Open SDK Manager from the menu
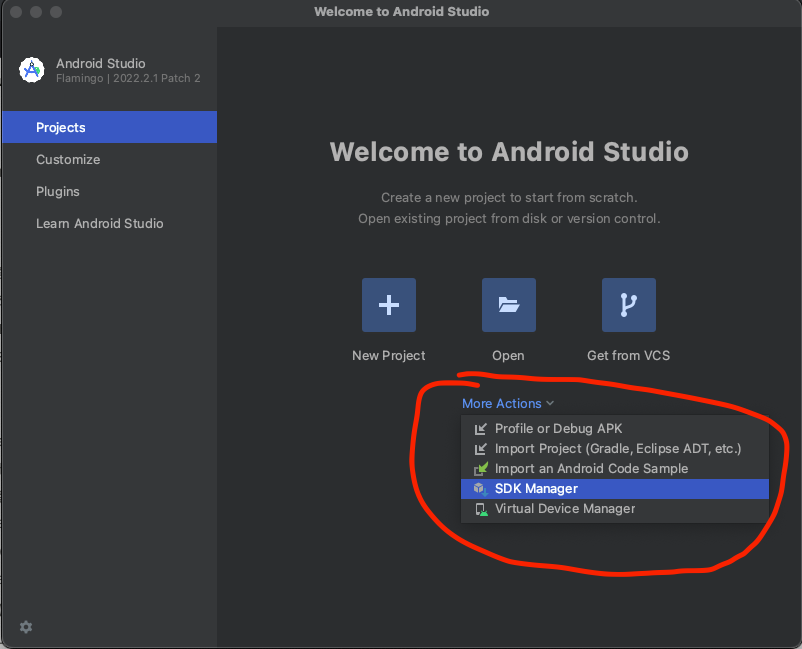Viewport: 802px width, 649px height. click(x=614, y=489)
